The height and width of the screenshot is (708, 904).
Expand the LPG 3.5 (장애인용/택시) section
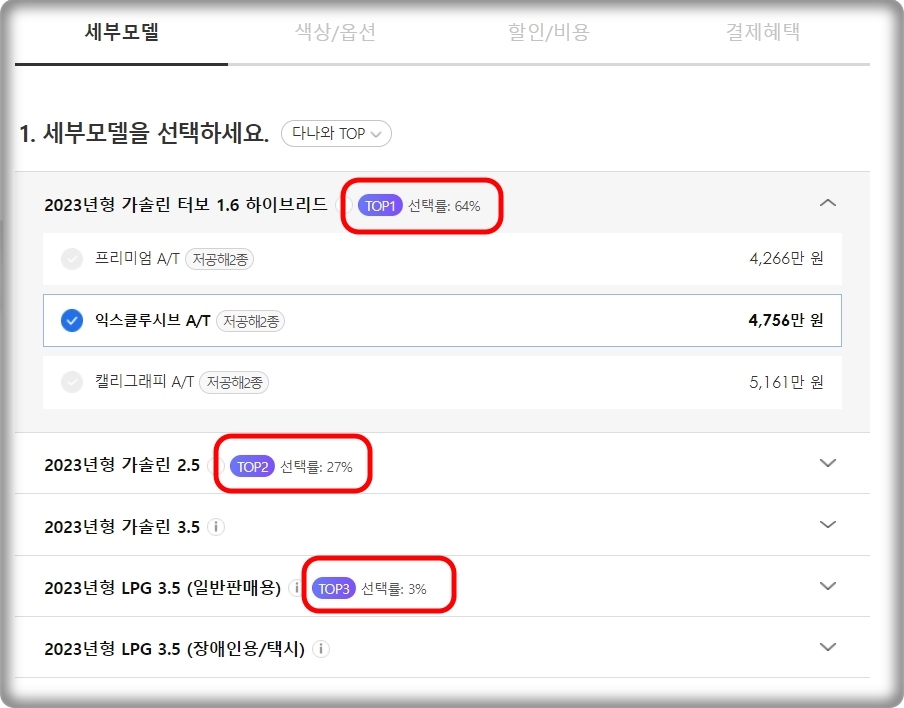click(828, 647)
